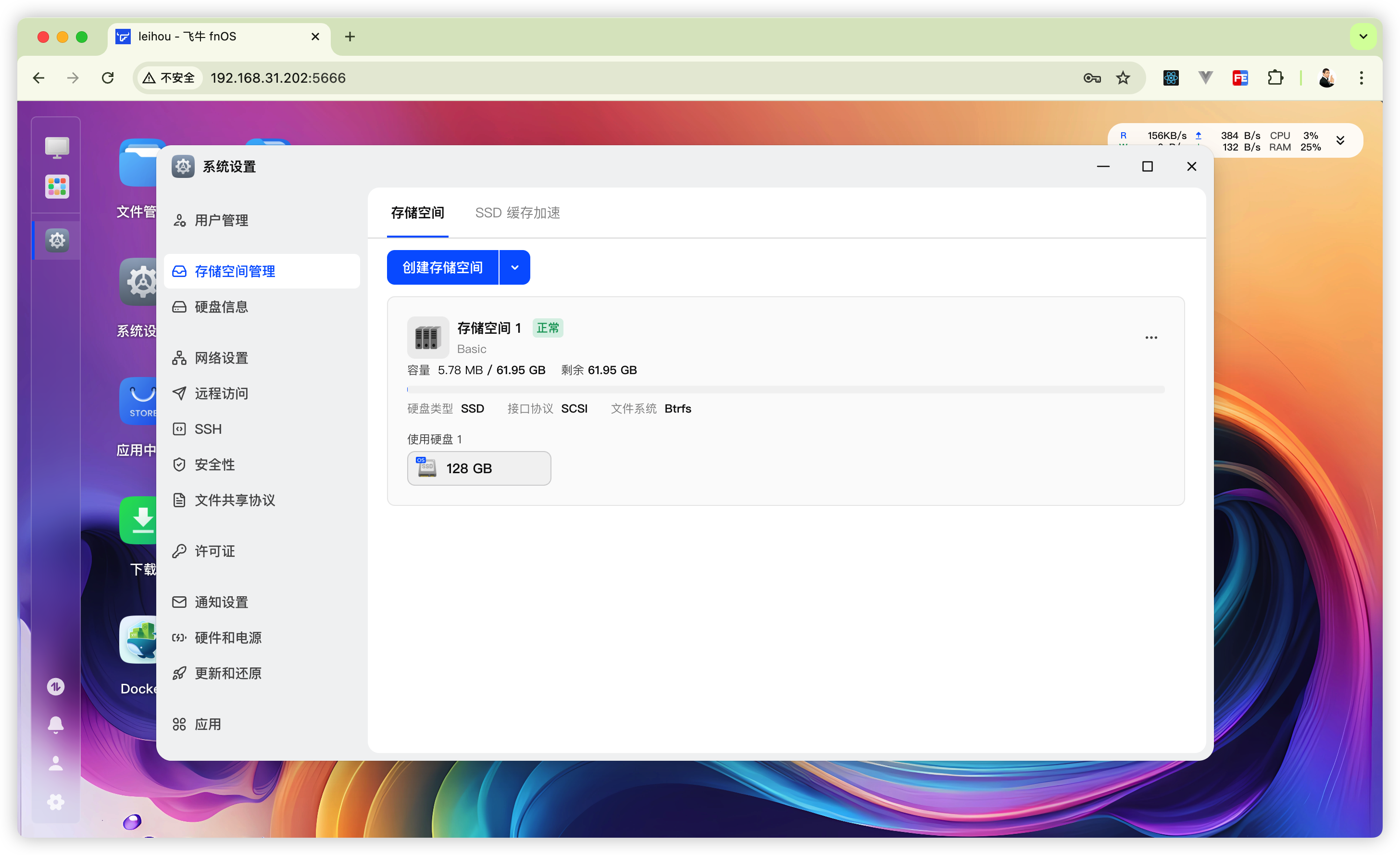The width and height of the screenshot is (1400, 855).
Task: Open 网络设置 in settings sidebar
Action: pos(221,358)
